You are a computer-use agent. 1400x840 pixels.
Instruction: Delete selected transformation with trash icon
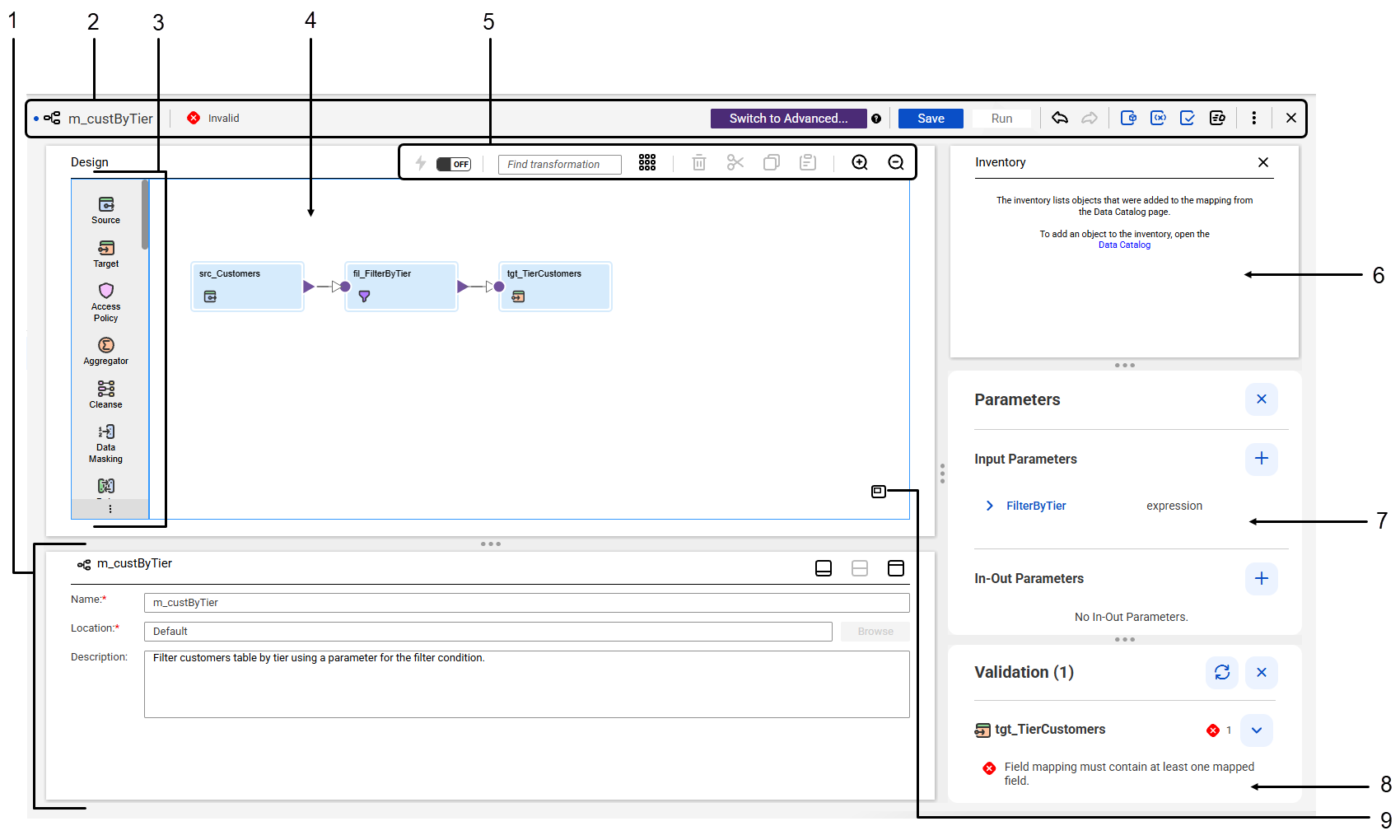click(699, 162)
